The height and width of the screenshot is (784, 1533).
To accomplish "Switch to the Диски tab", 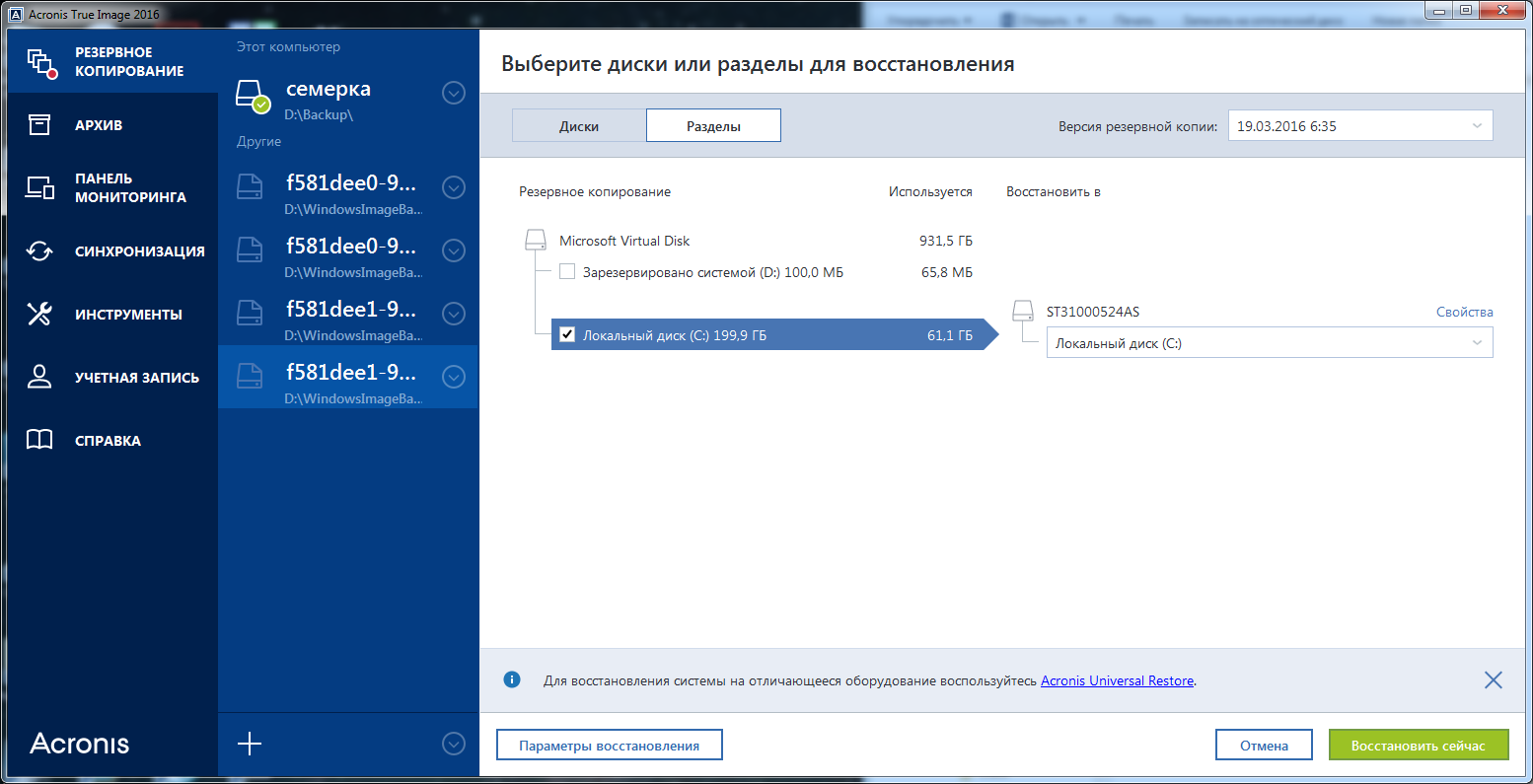I will coord(579,126).
